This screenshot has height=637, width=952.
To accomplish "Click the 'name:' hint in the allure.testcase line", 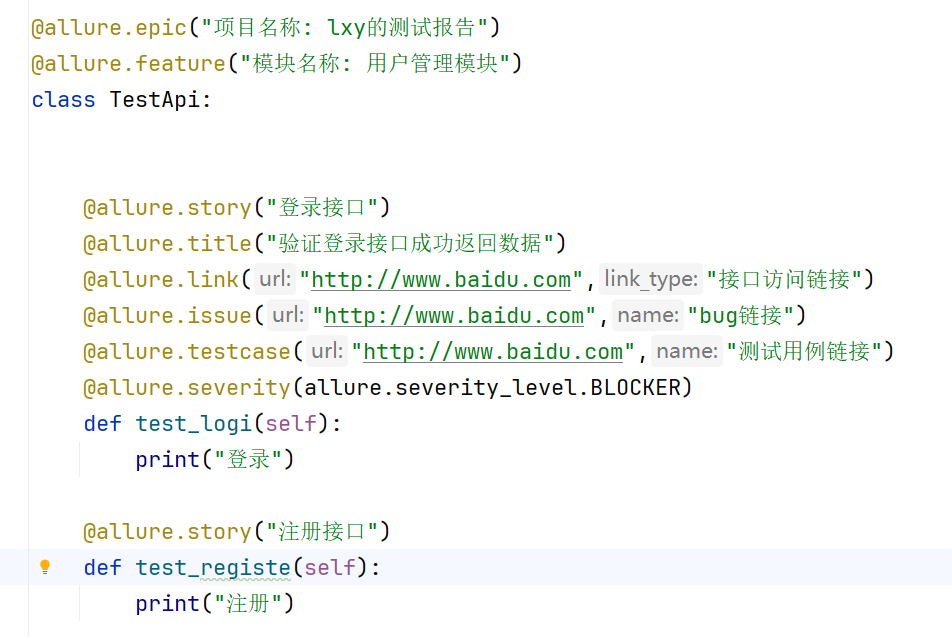I will click(687, 351).
